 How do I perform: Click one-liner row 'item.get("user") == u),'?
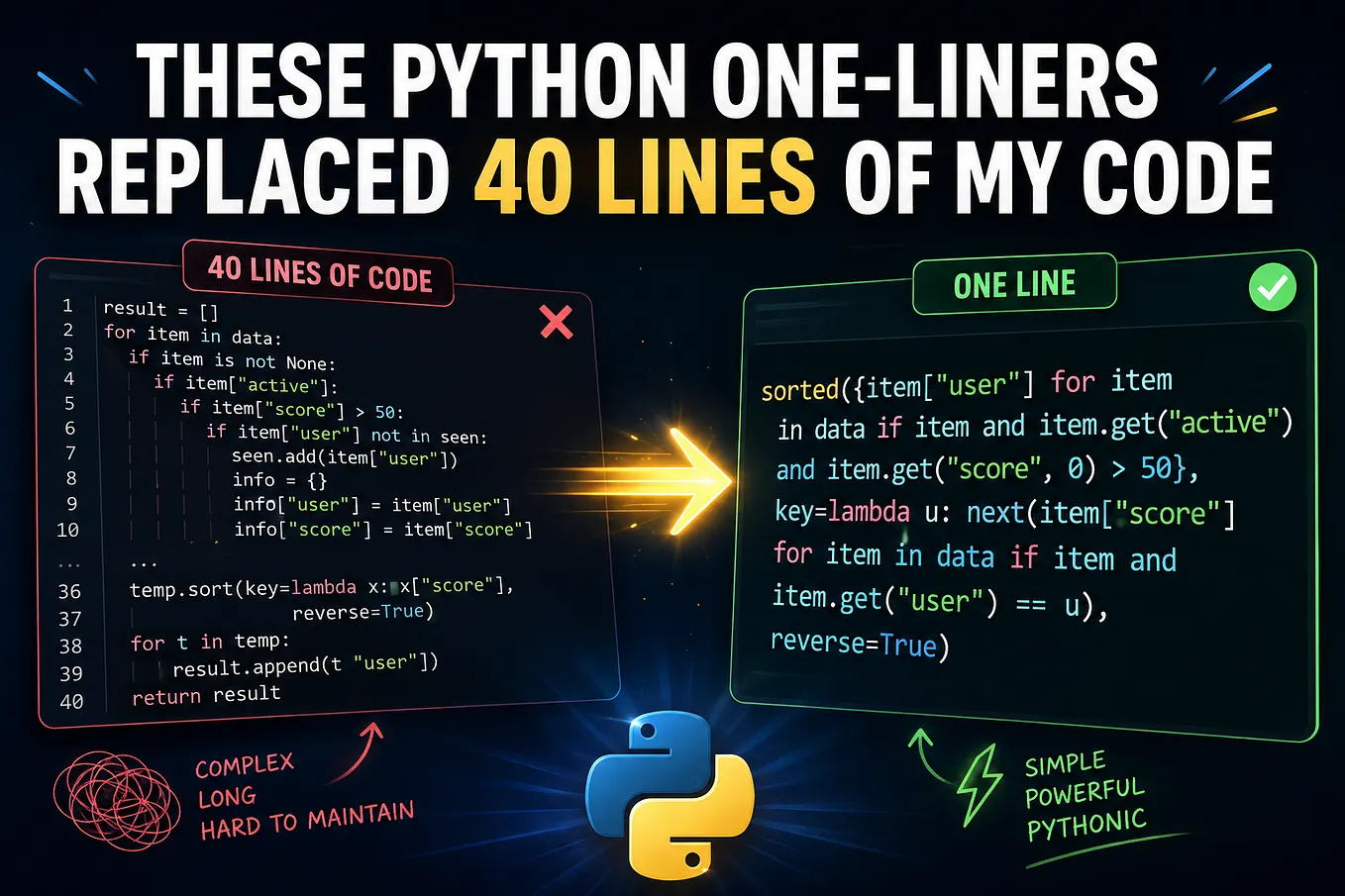(x=940, y=600)
